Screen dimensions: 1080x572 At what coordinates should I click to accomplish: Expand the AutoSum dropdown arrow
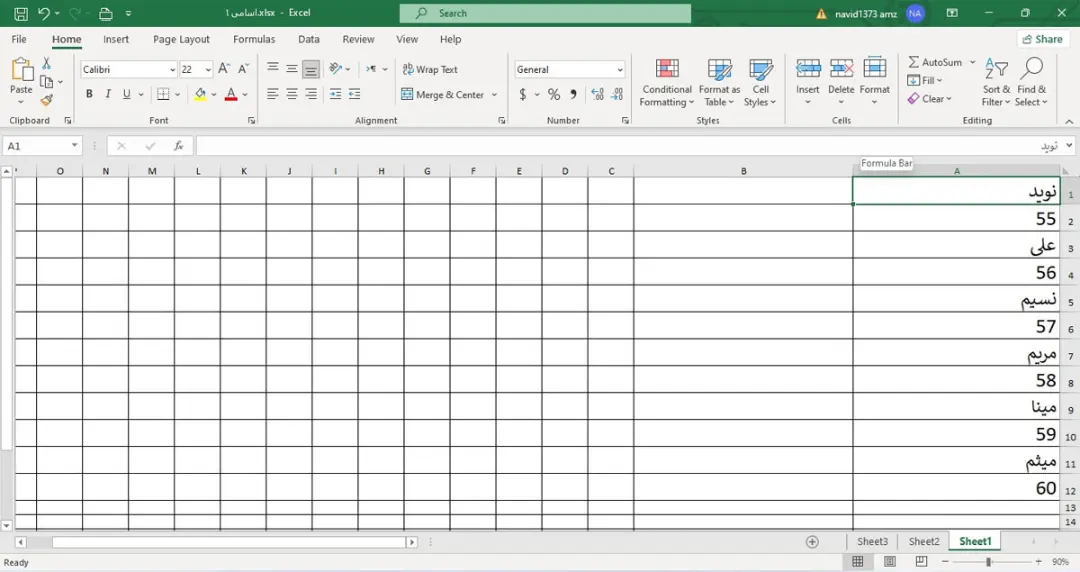[x=973, y=62]
